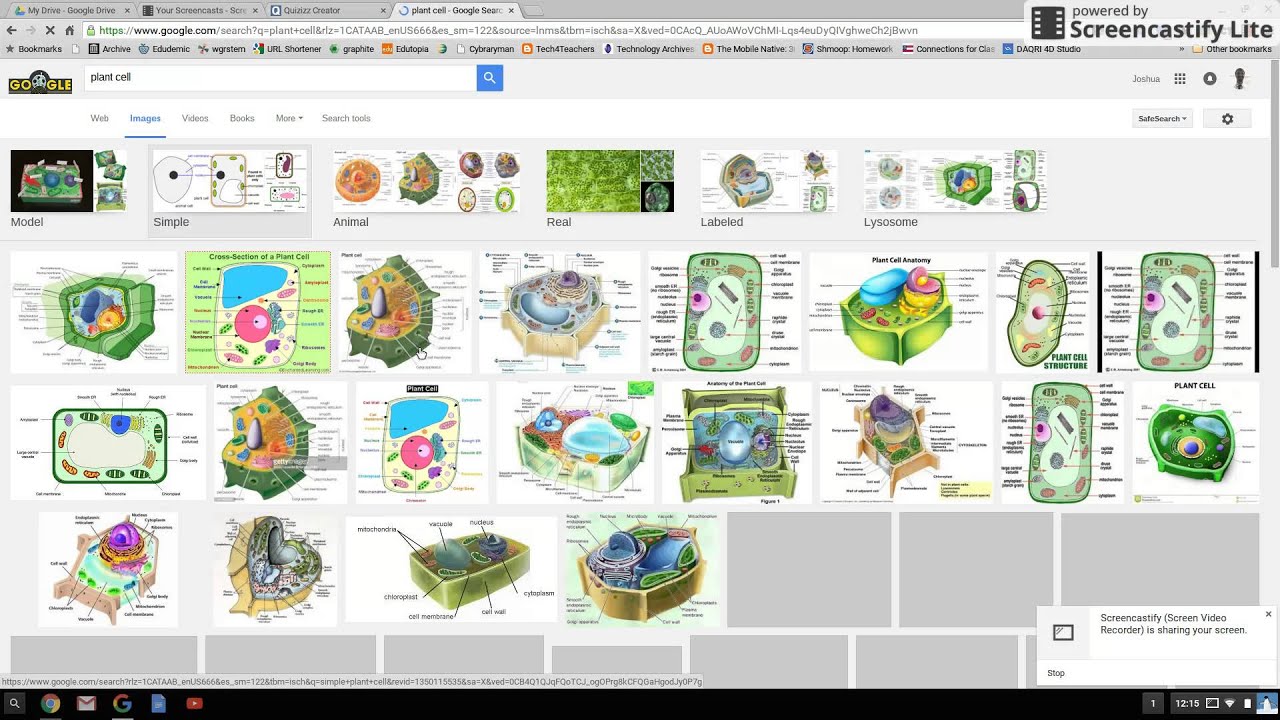Screen dimensions: 1280x720
Task: Filter results by Model category
Action: [68, 190]
